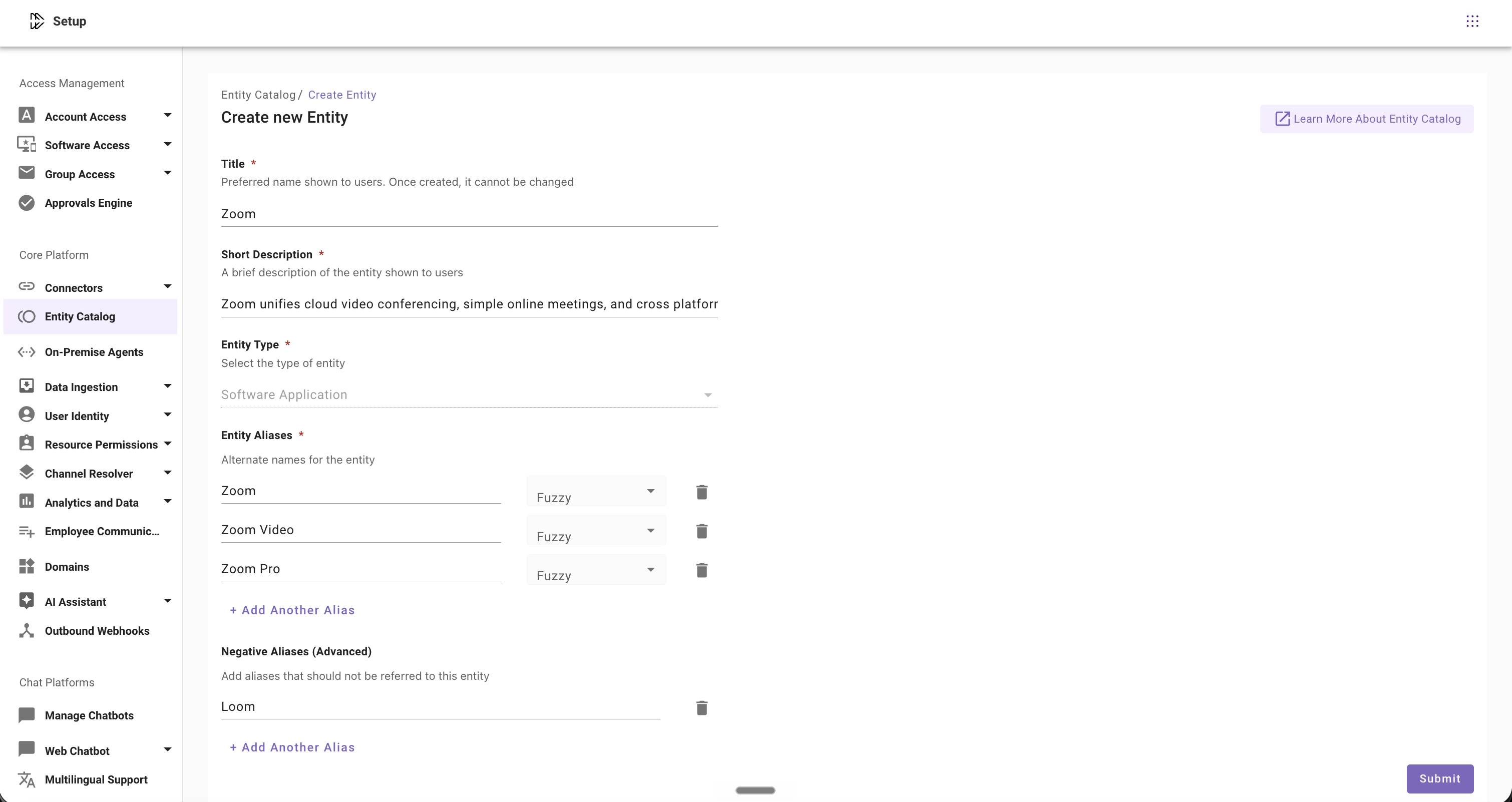This screenshot has width=1512, height=802.
Task: Open Multilingual Support menu item
Action: coord(91,779)
